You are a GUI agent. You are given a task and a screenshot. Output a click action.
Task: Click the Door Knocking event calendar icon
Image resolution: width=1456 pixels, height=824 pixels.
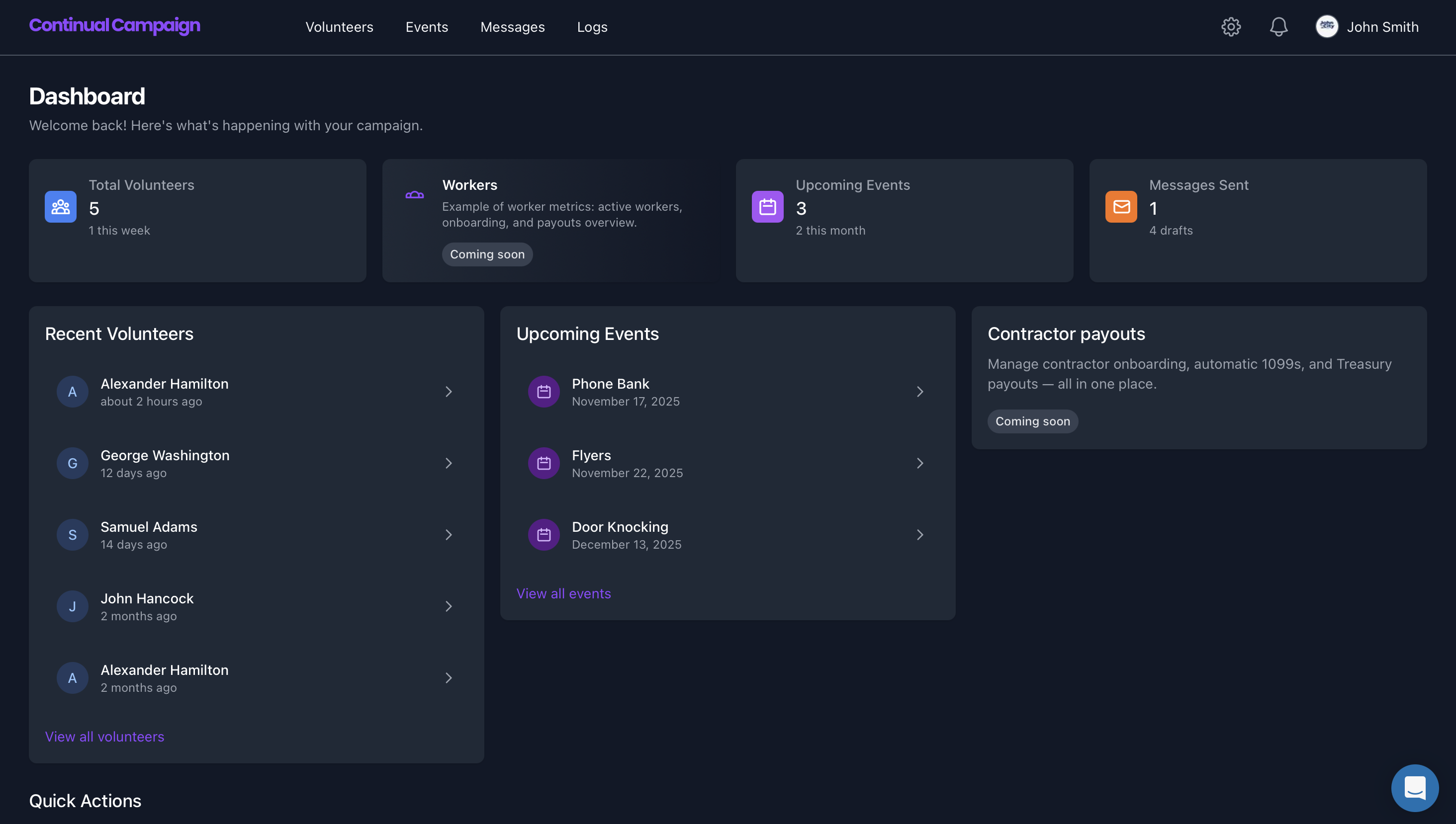click(x=544, y=534)
